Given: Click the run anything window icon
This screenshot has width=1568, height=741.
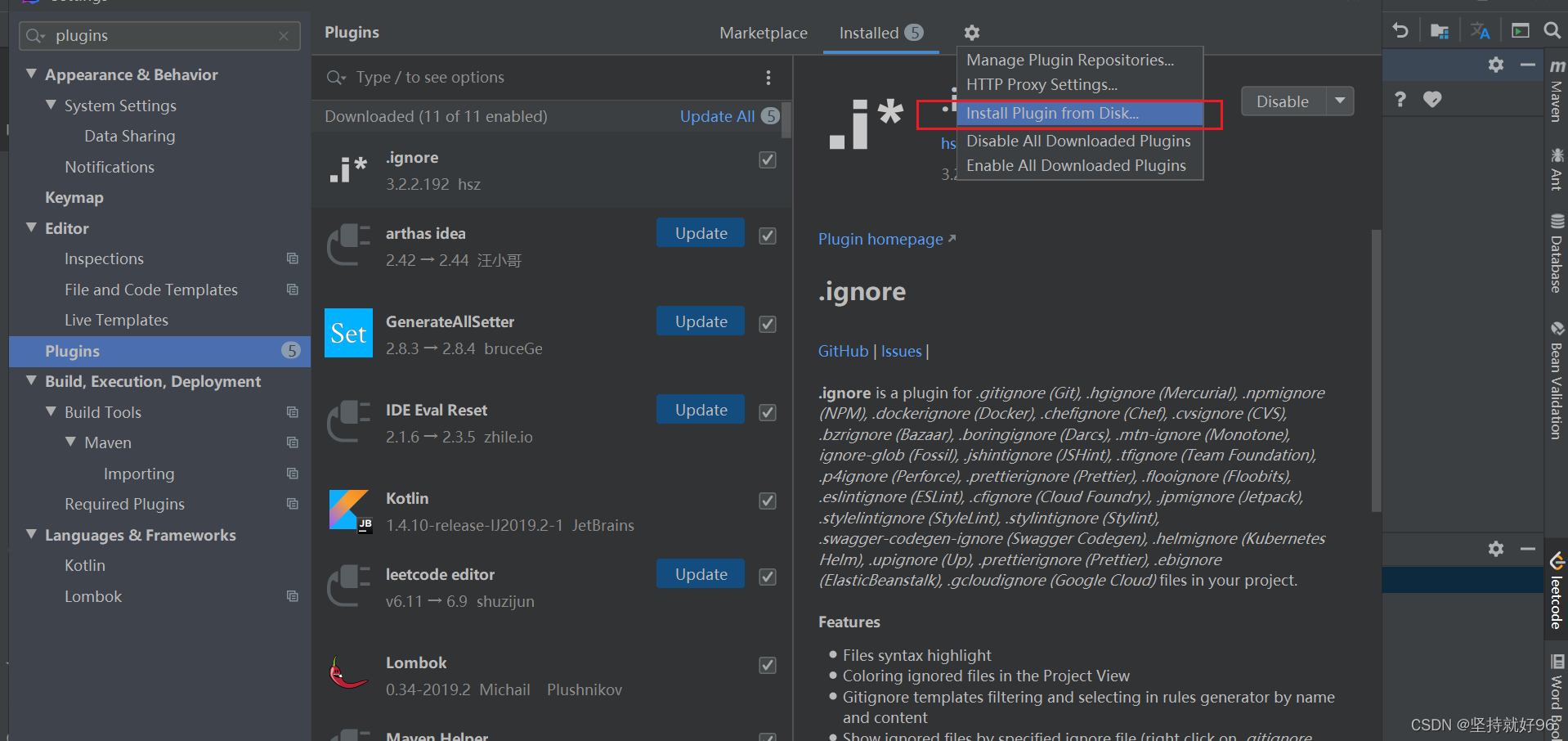Looking at the screenshot, I should pyautogui.click(x=1520, y=31).
